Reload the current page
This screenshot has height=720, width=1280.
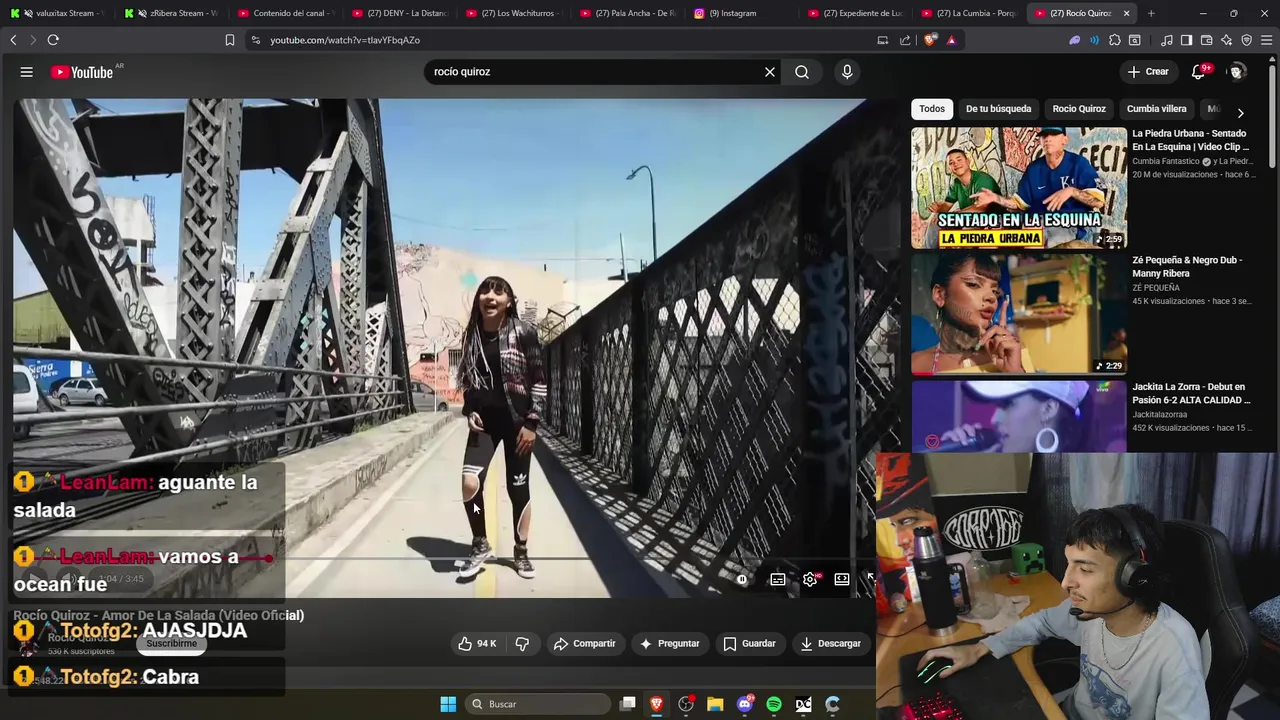click(53, 40)
